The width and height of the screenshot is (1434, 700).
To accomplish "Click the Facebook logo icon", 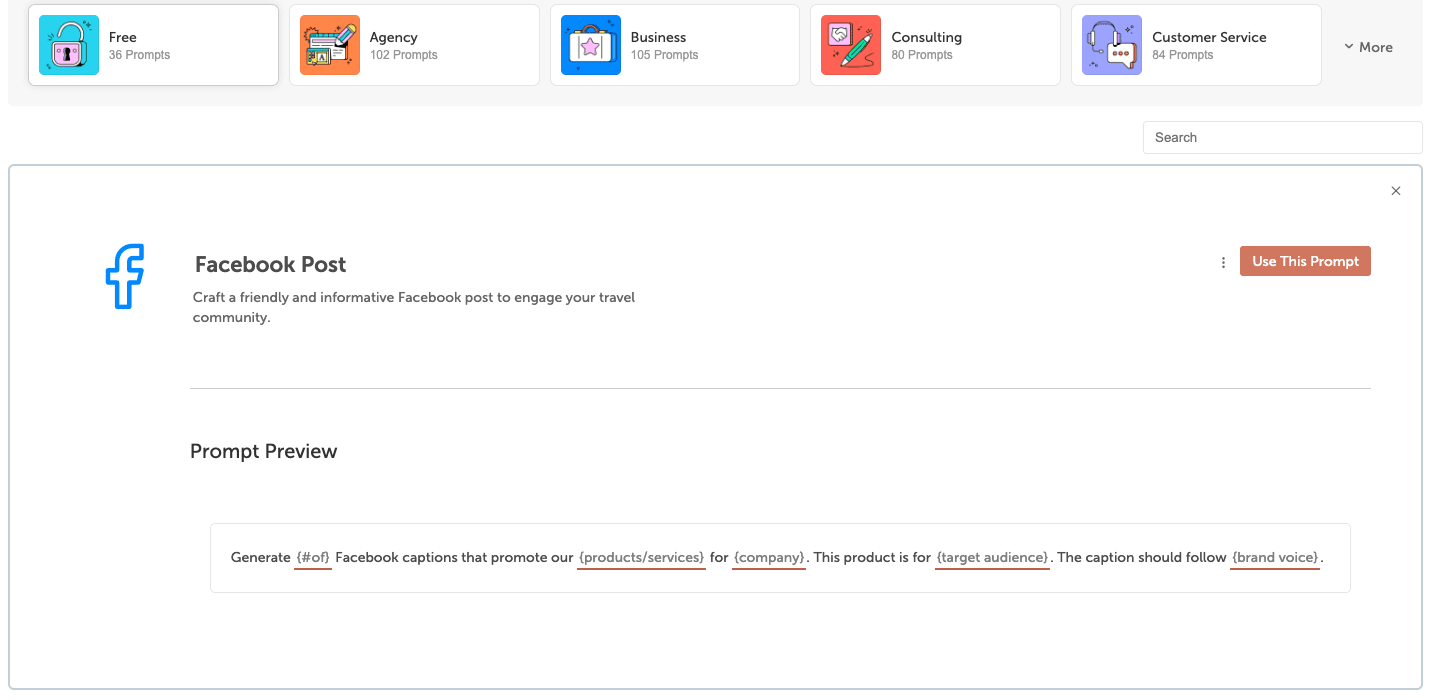I will pos(125,276).
